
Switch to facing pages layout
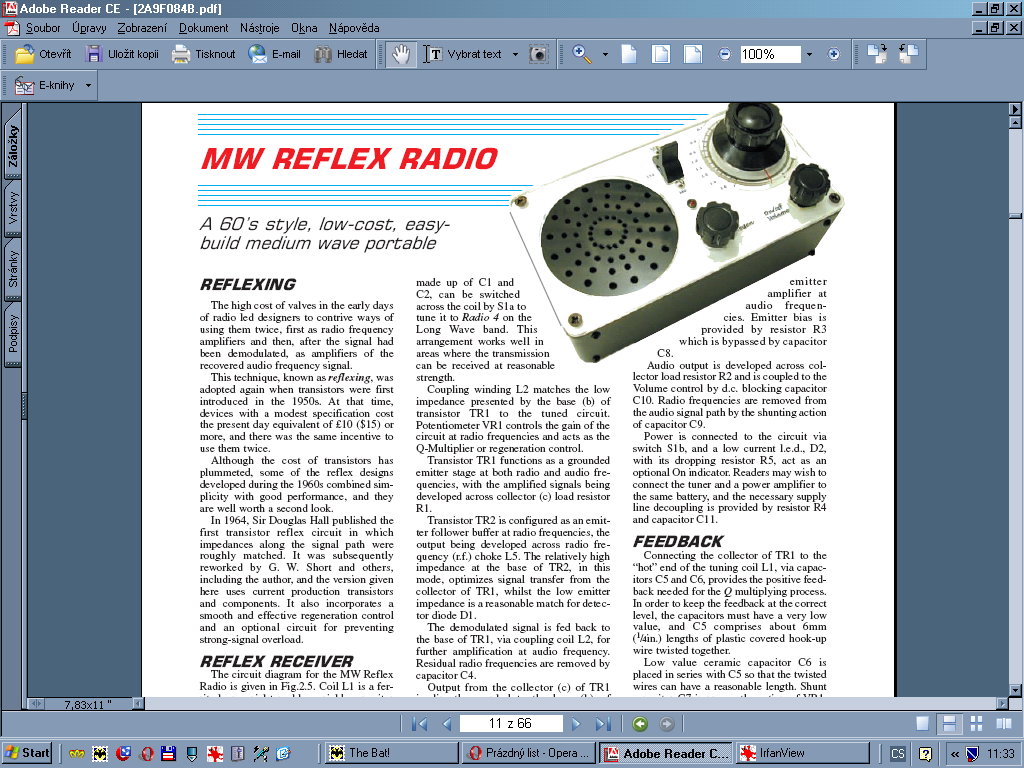click(x=1004, y=724)
